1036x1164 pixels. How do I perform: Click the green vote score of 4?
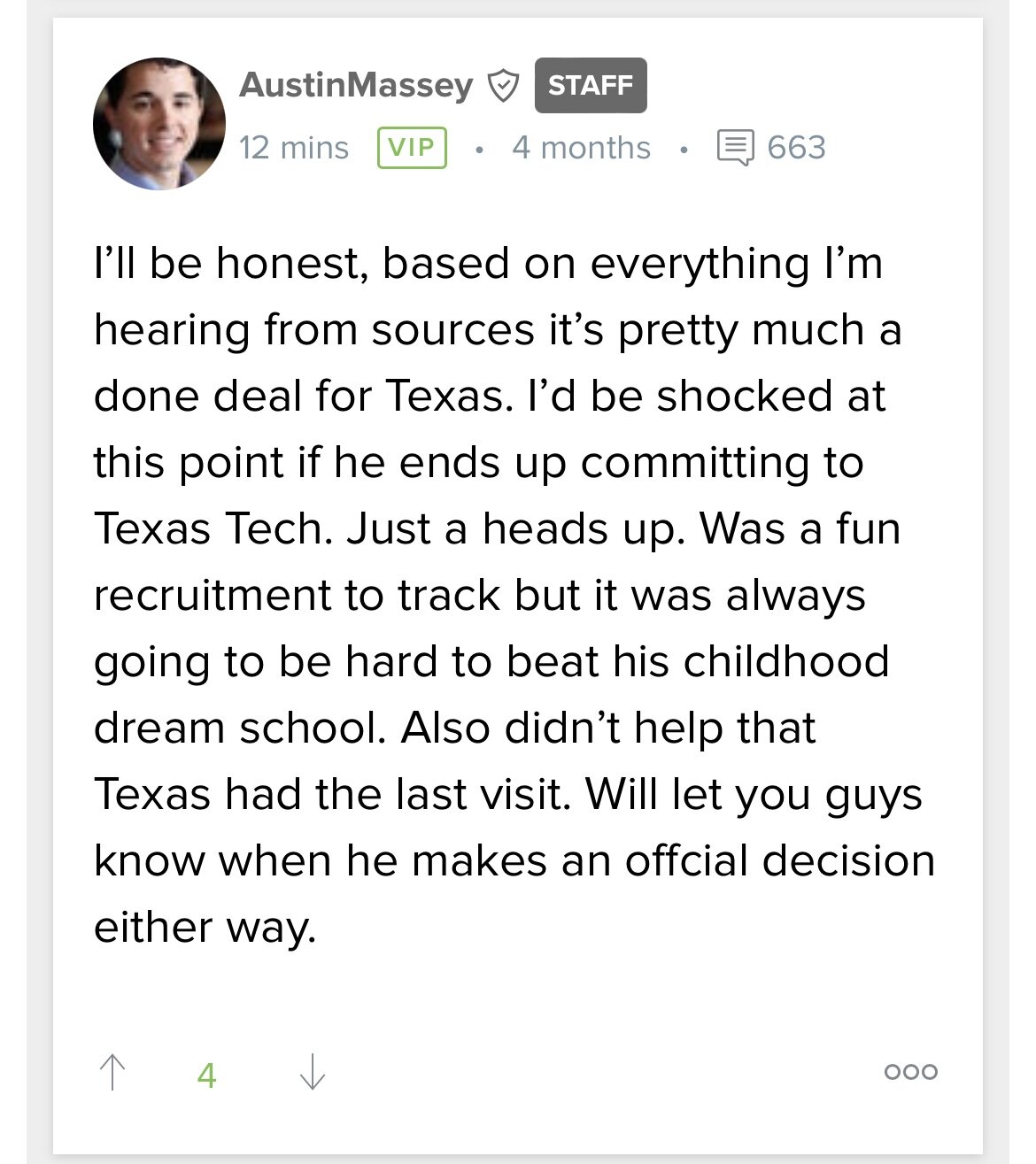[x=206, y=1075]
